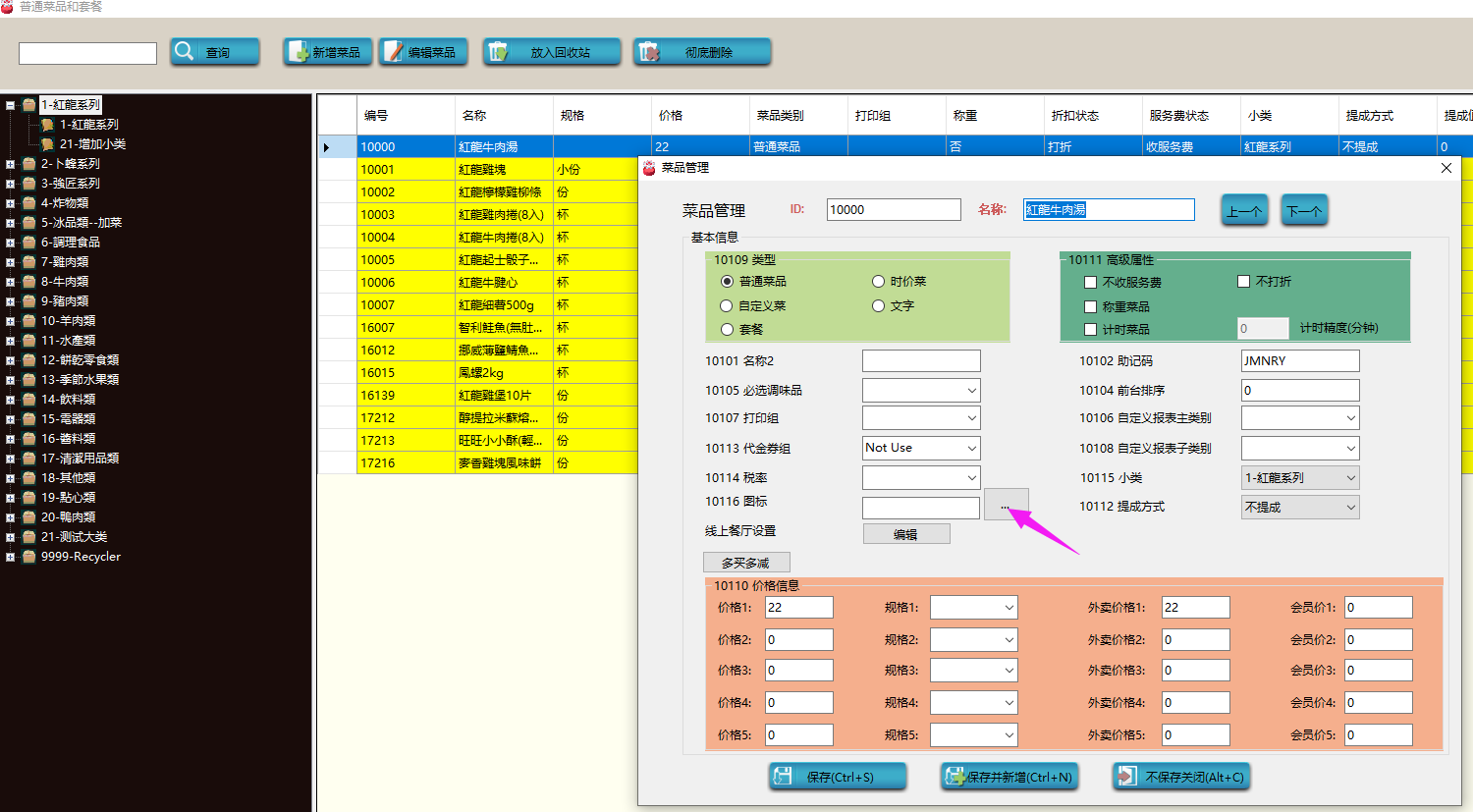Click the 上一个 previous button
Image resolution: width=1473 pixels, height=812 pixels.
[x=1244, y=210]
